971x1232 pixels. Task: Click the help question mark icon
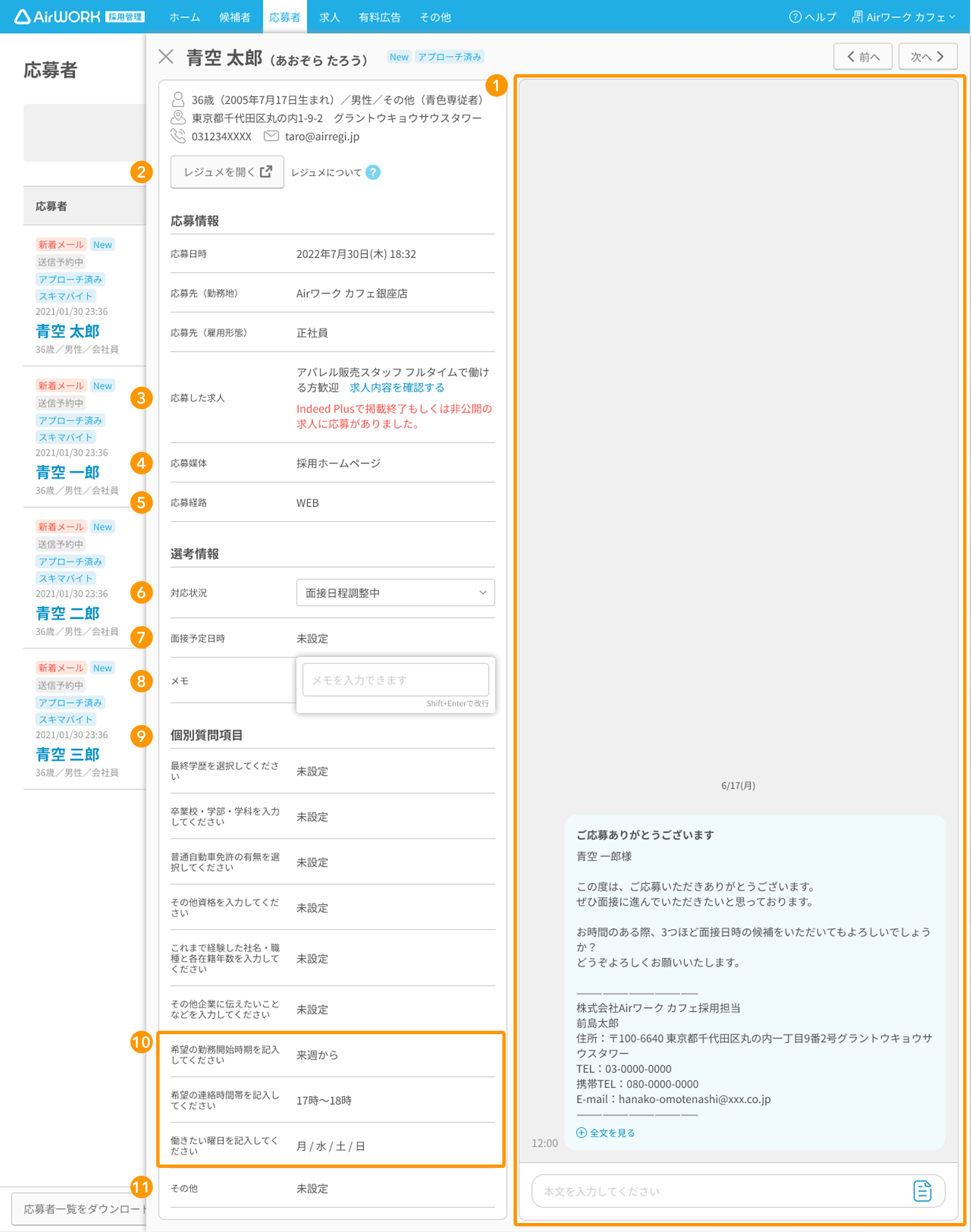(795, 17)
